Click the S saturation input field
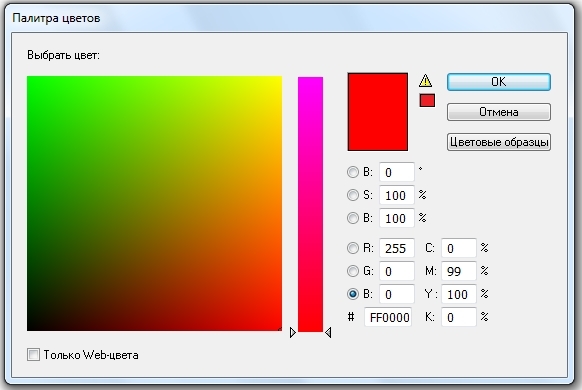582x390 pixels. point(397,195)
